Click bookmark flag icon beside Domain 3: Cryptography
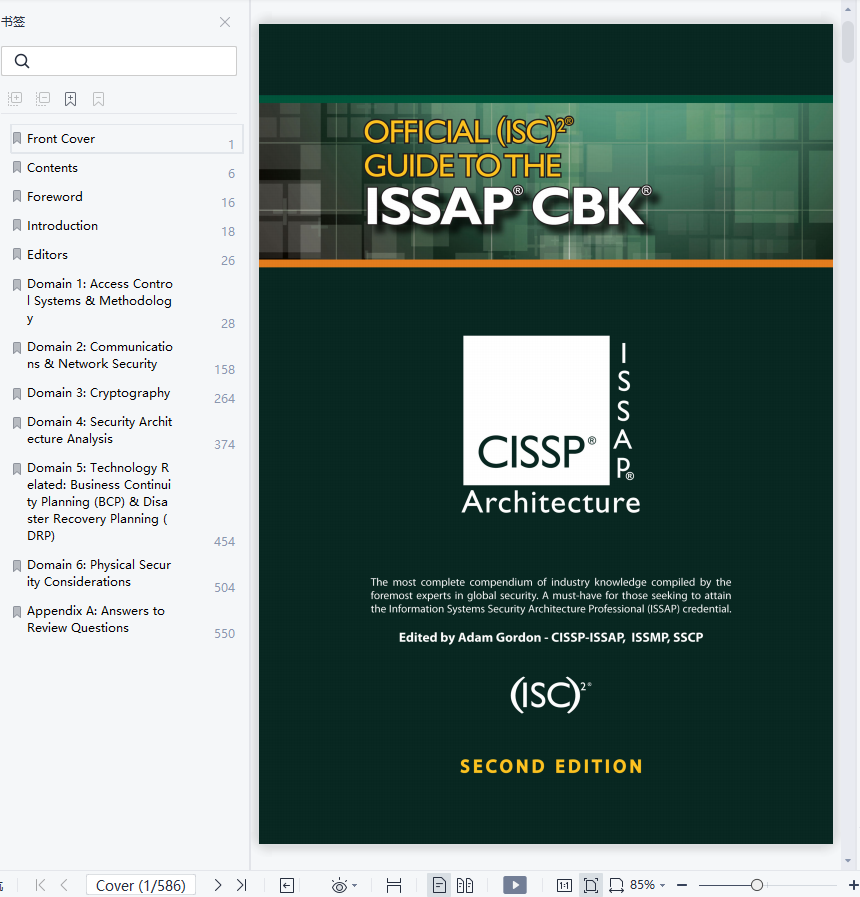The image size is (860, 897). tap(17, 394)
